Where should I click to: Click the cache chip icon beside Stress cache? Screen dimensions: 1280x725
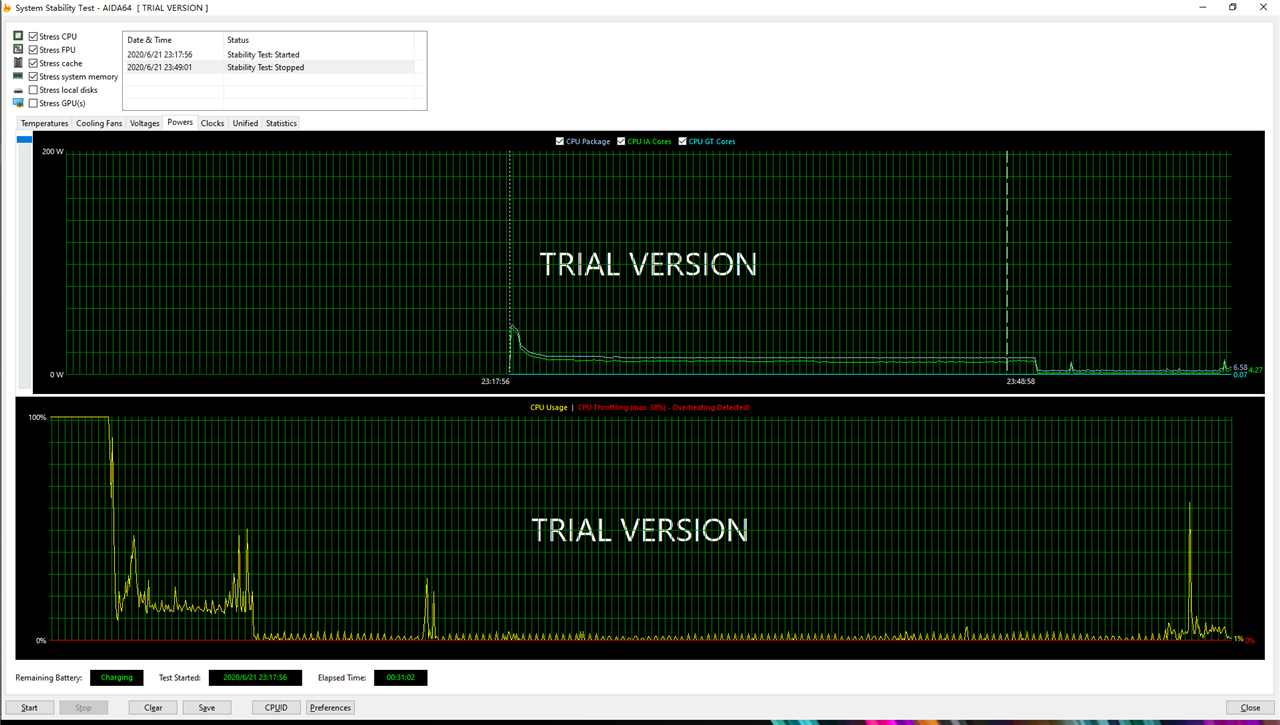click(18, 63)
